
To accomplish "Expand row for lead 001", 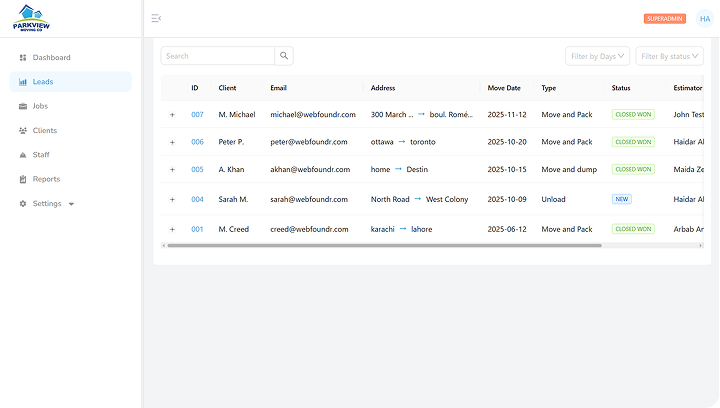I will 172,229.
